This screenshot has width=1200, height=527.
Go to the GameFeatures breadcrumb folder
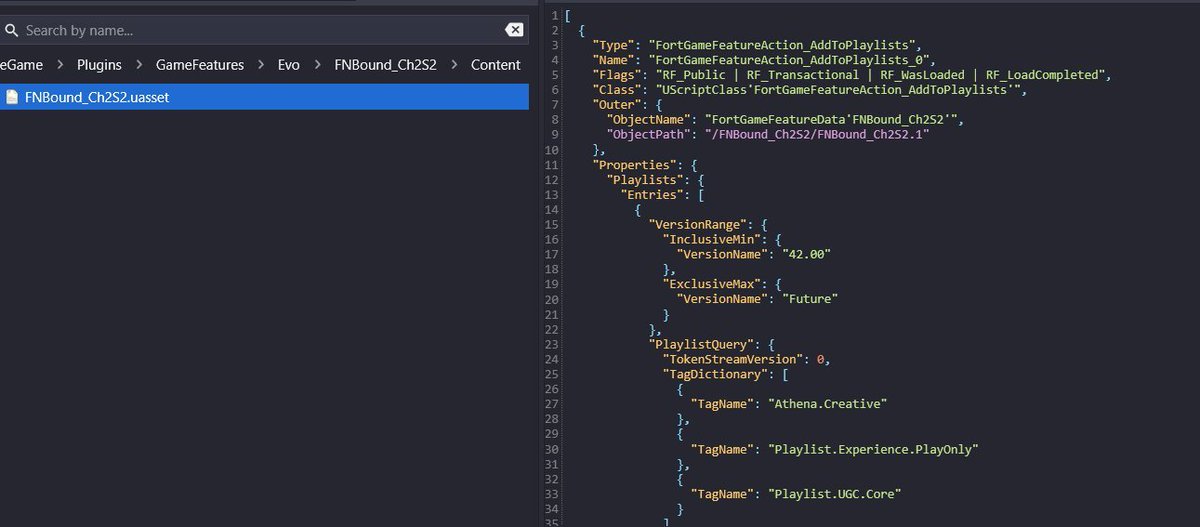pyautogui.click(x=200, y=65)
